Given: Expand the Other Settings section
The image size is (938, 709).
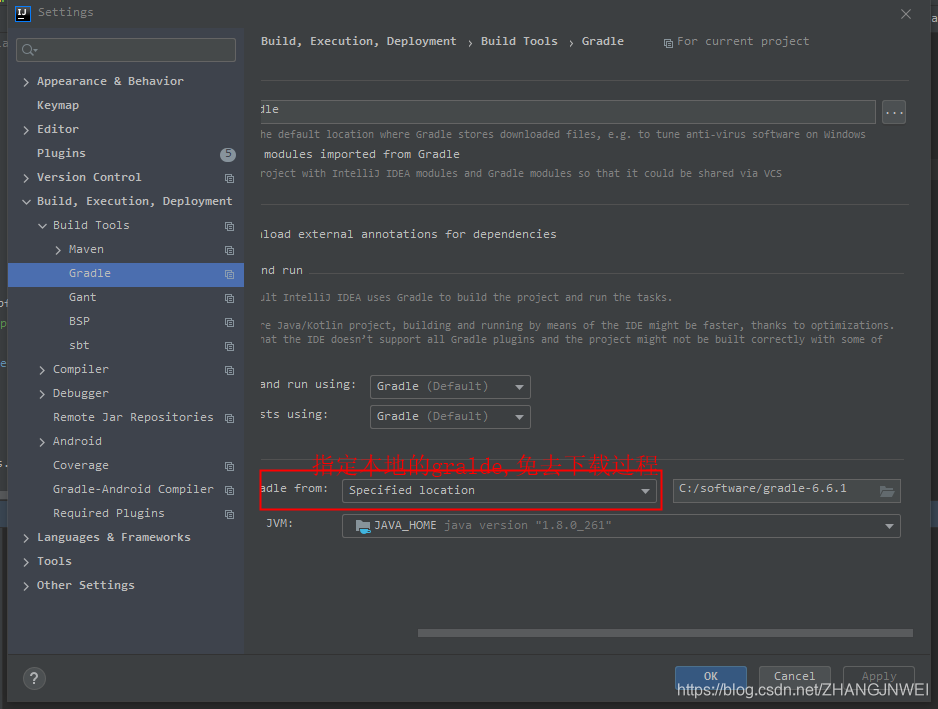Looking at the screenshot, I should (26, 586).
